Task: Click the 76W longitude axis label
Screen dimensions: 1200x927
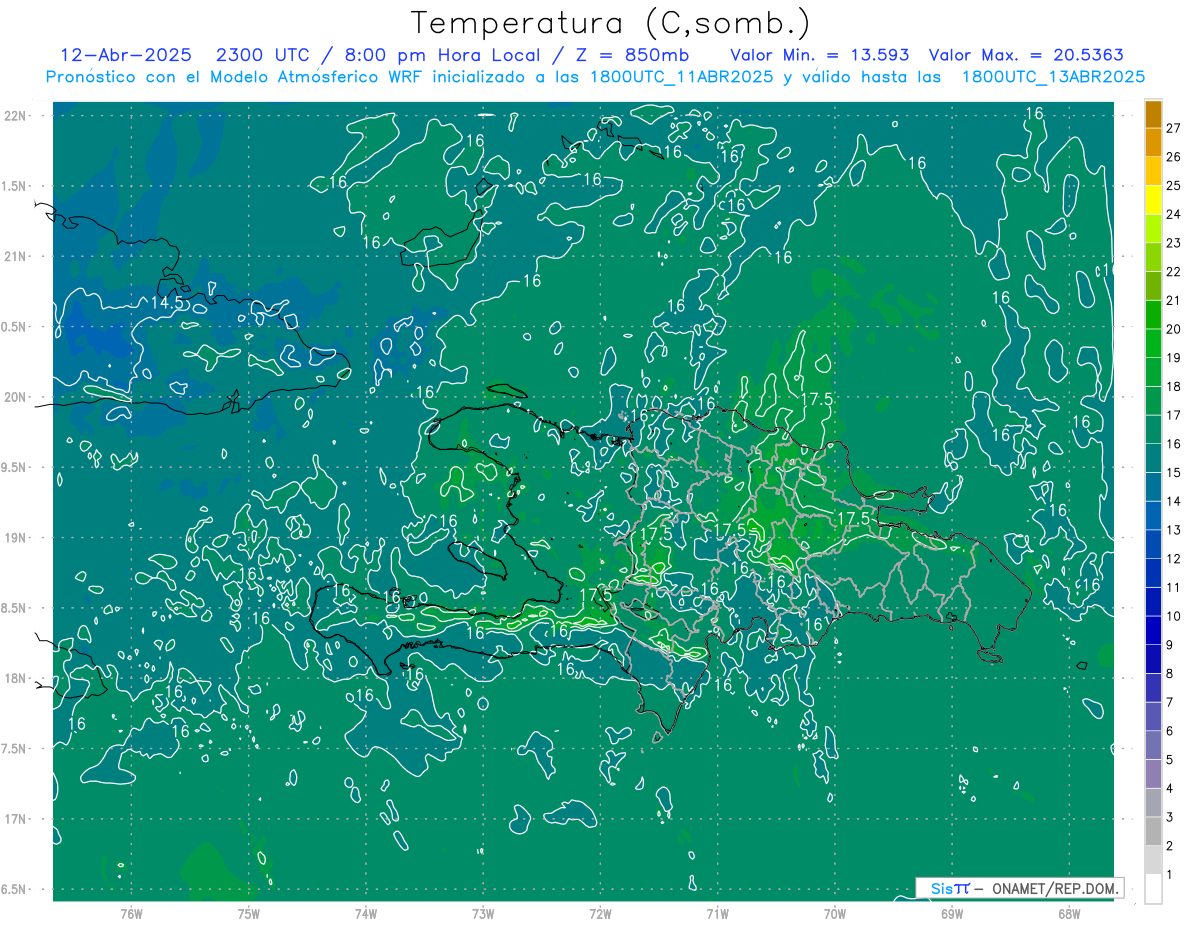Action: click(131, 913)
